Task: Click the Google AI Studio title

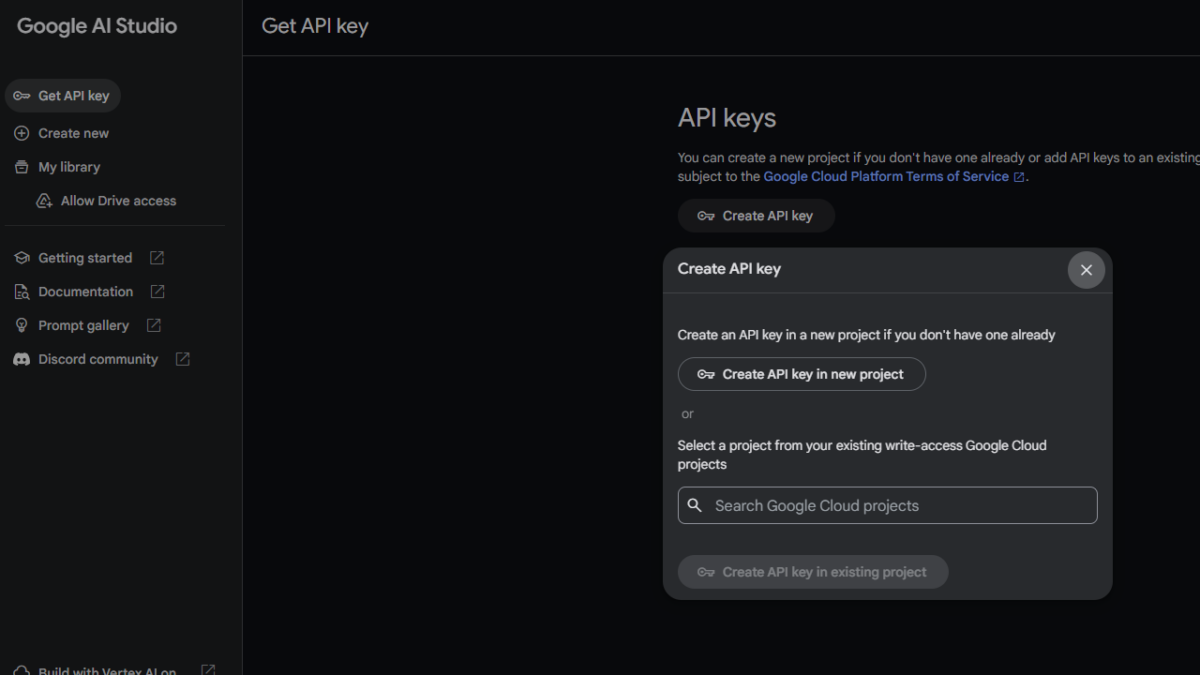Action: [95, 26]
